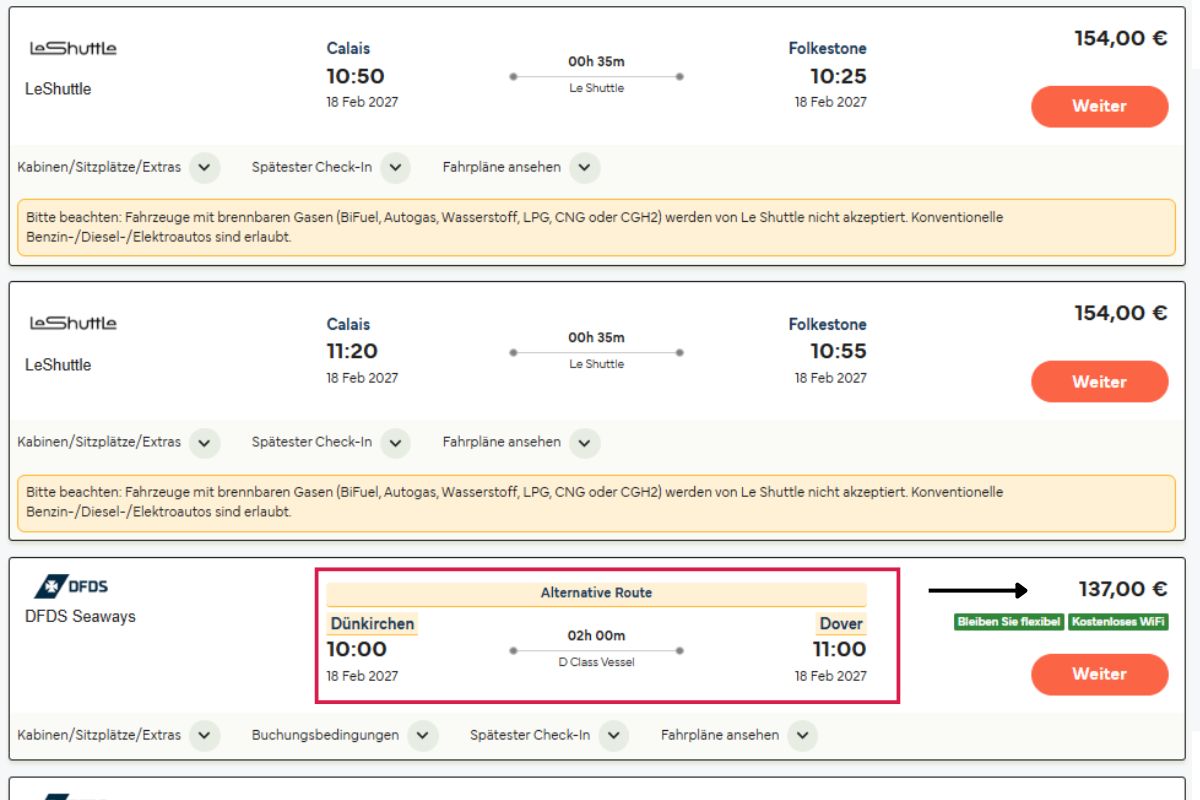
Task: Click the green Bleiben Sie flexibel badge
Action: (1009, 622)
